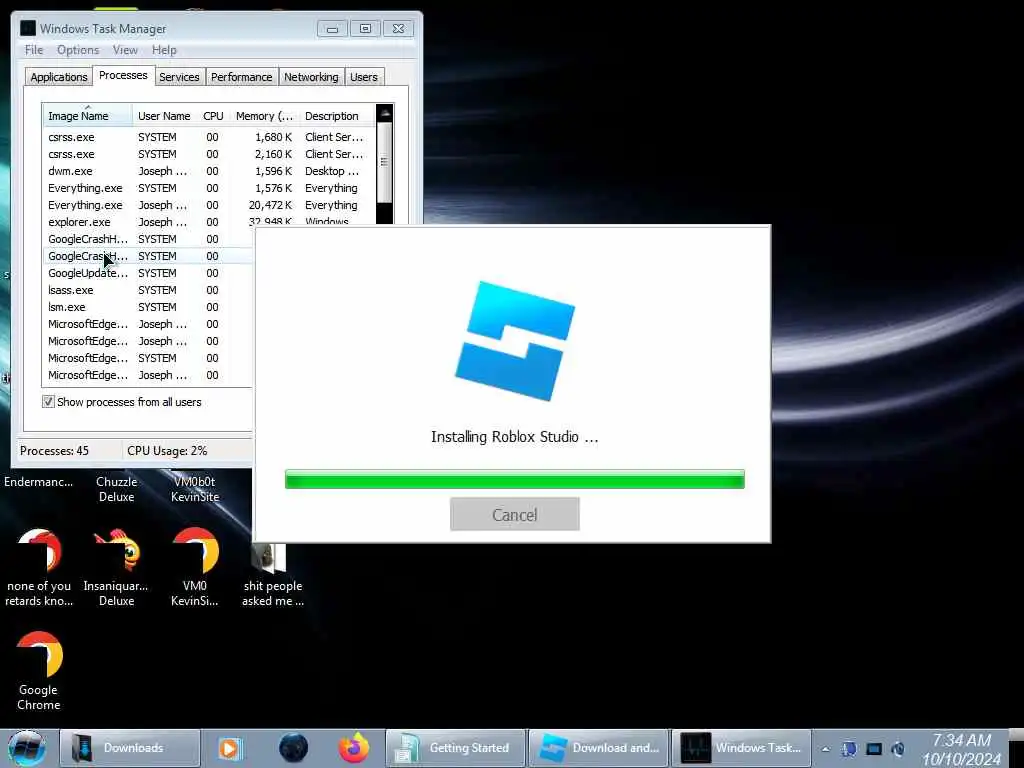Screen dimensions: 1024x768
Task: Select the dwm.exe process row
Action: (x=208, y=171)
